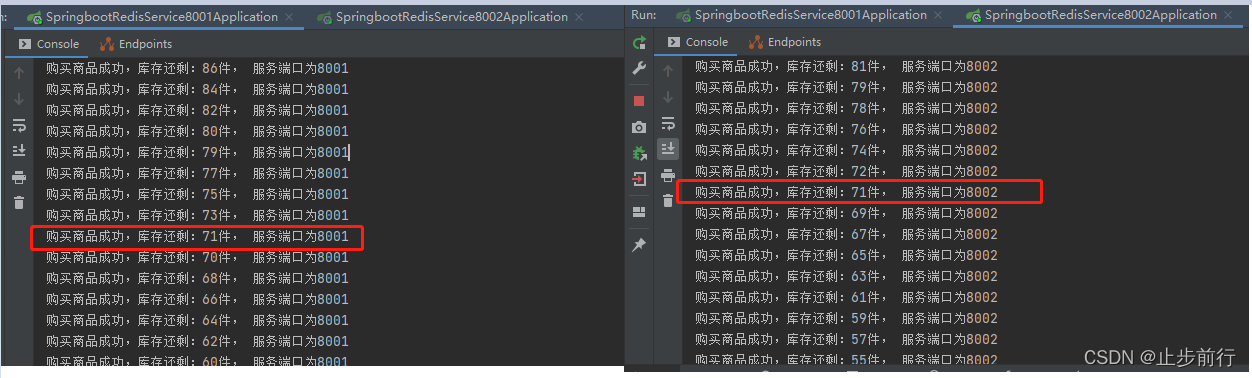Open Endpoints tab in right window

point(785,42)
